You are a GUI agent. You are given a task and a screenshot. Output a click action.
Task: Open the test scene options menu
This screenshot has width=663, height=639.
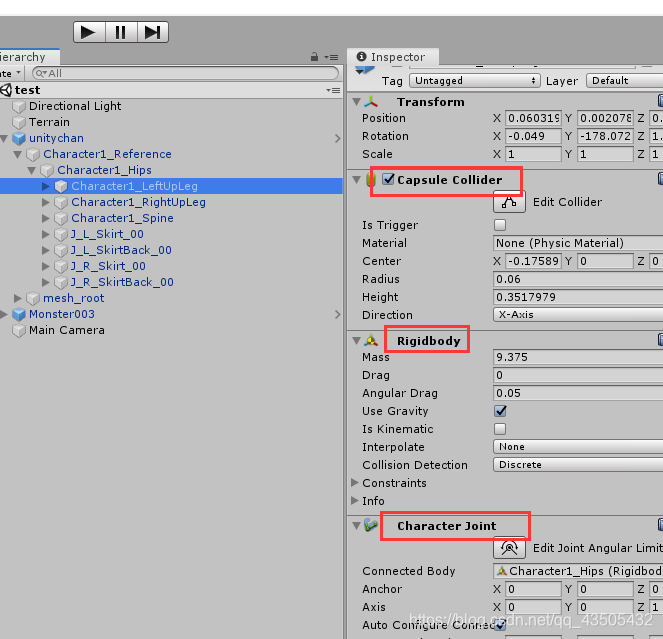coord(333,91)
